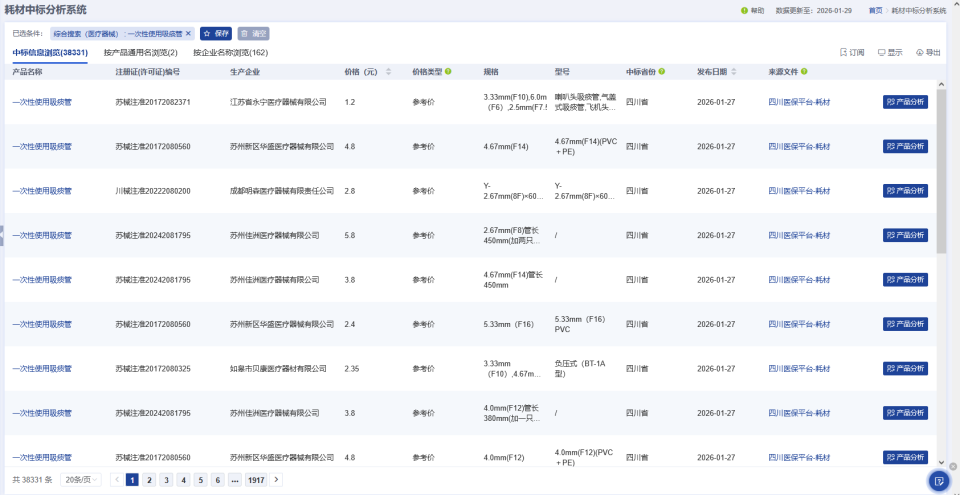Click the next page arrow
Image resolution: width=960 pixels, height=495 pixels.
(276, 480)
